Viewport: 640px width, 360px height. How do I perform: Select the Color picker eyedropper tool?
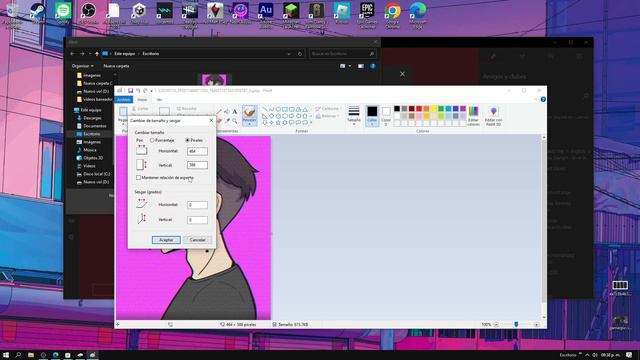[x=227, y=121]
